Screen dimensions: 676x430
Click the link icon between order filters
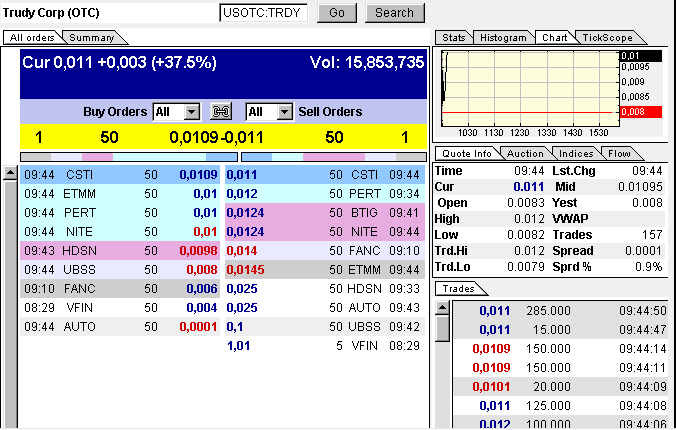(x=221, y=112)
